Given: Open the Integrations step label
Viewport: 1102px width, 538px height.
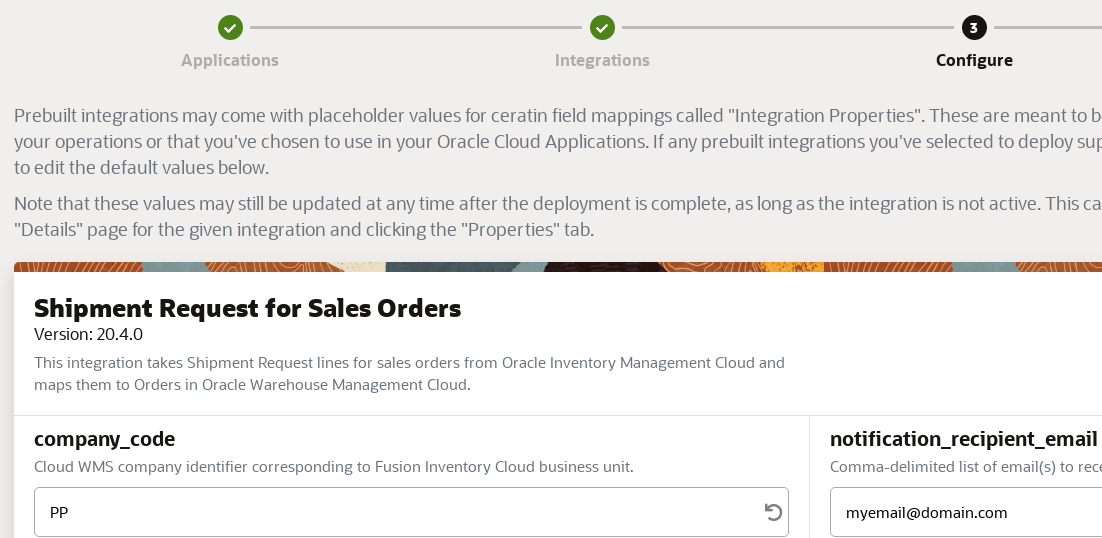Looking at the screenshot, I should coord(602,60).
